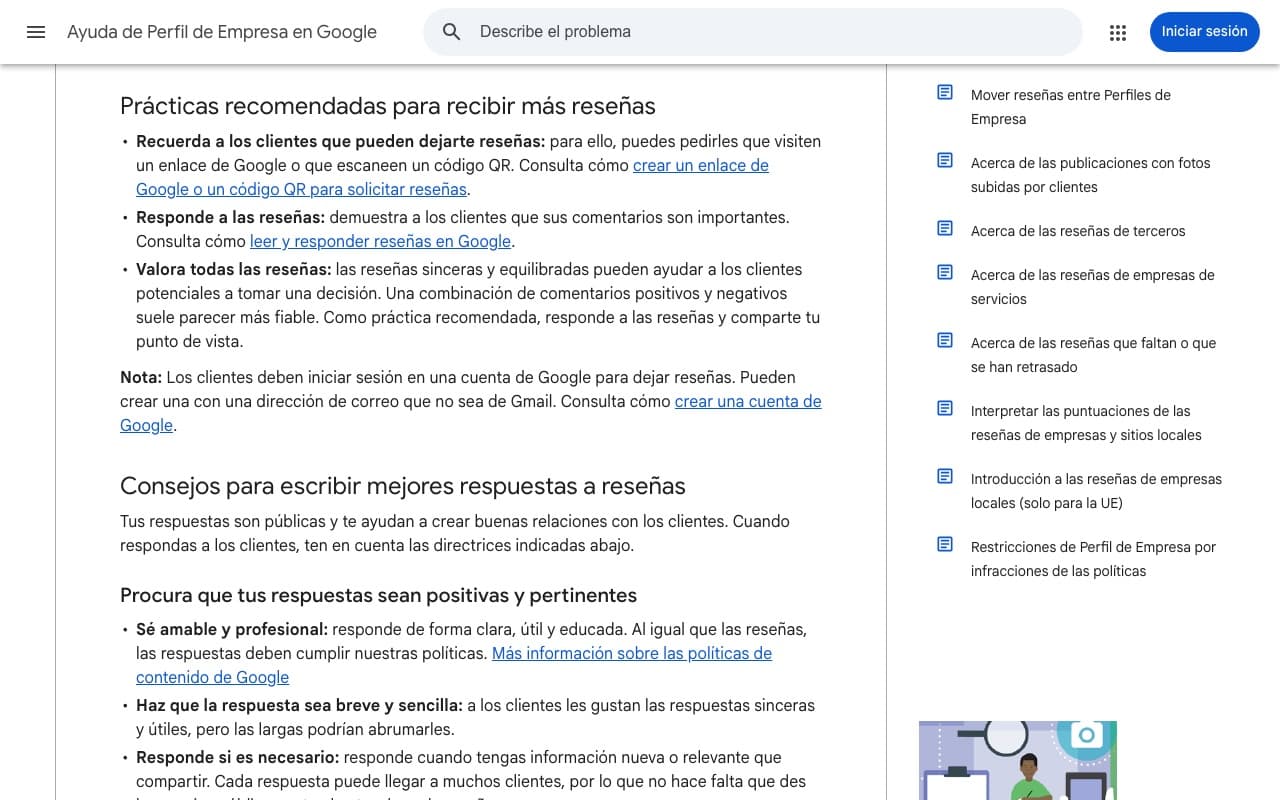This screenshot has width=1280, height=800.
Task: Open crear un enlace de Google o código QR link
Action: click(452, 177)
